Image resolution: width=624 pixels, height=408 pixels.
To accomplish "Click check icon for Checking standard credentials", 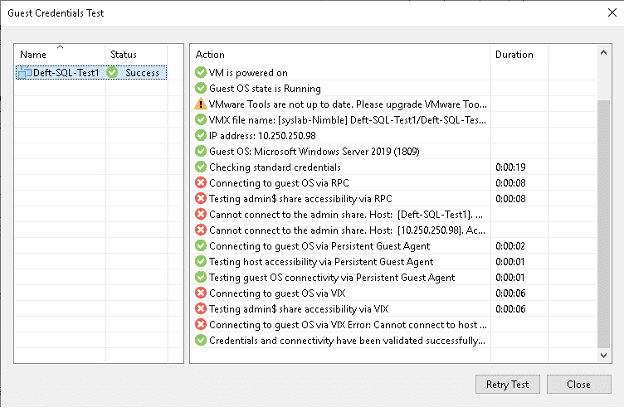I will 201,167.
